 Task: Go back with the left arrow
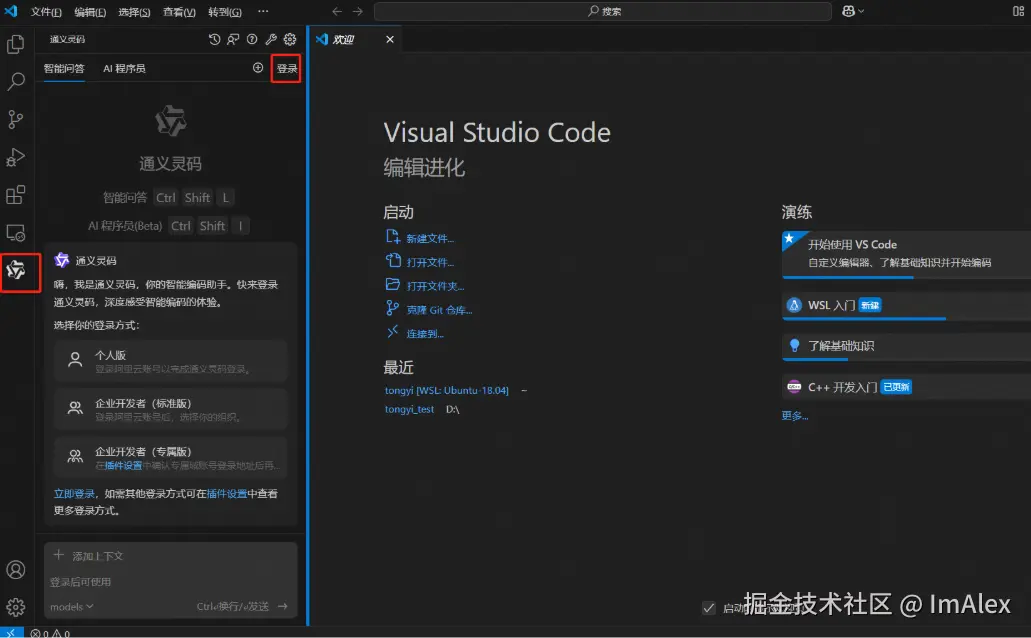tap(337, 11)
